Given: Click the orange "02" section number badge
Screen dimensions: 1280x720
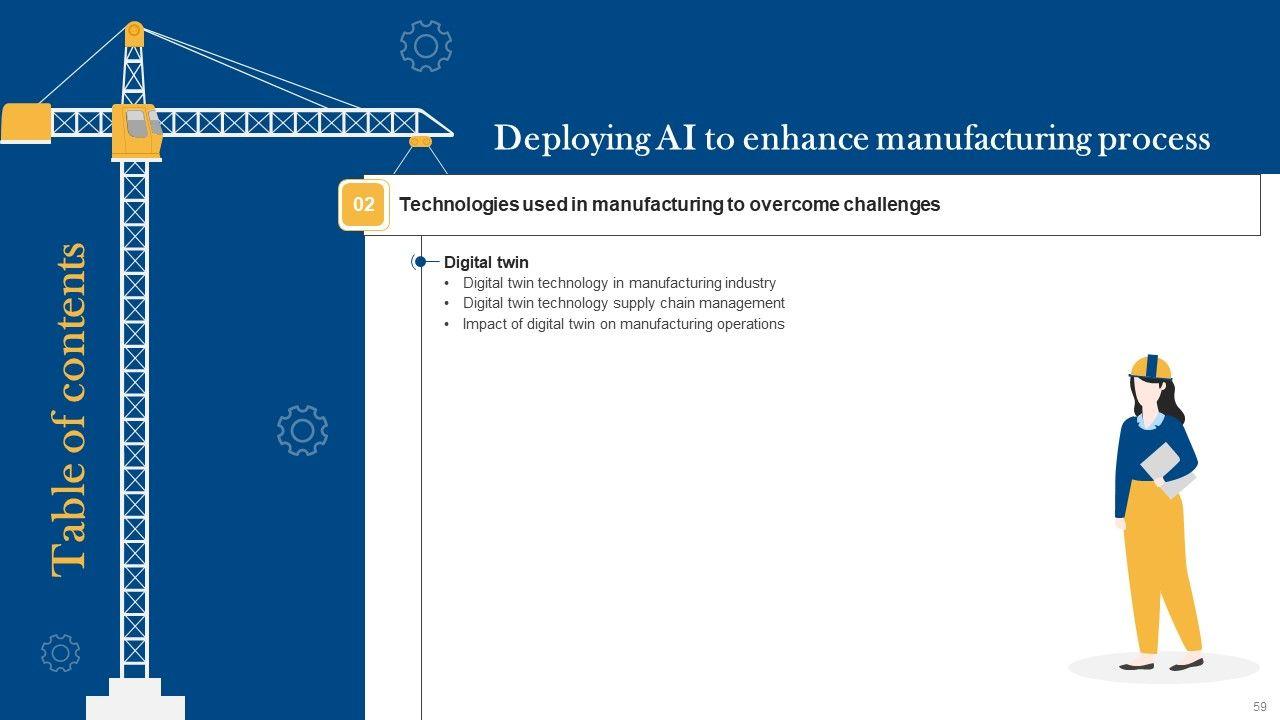Looking at the screenshot, I should point(364,205).
